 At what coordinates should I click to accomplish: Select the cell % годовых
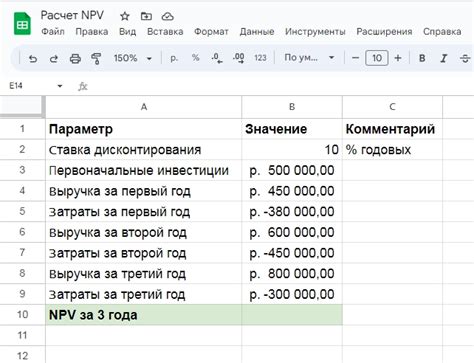click(x=392, y=150)
